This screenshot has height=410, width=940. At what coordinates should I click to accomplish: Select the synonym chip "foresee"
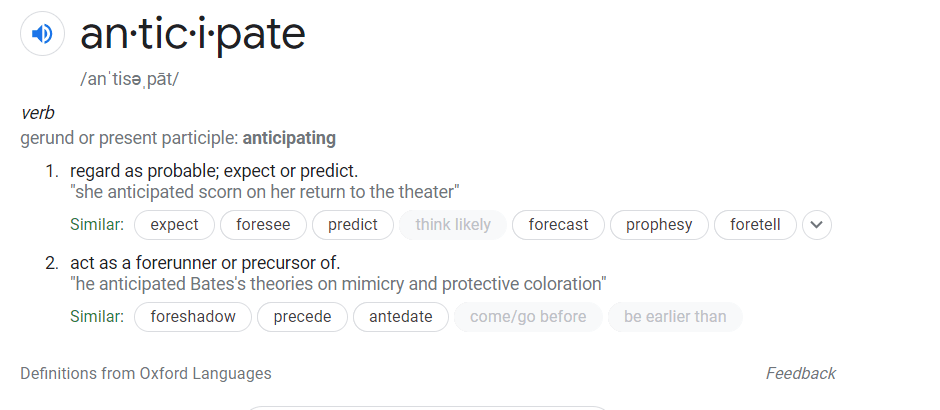[263, 225]
